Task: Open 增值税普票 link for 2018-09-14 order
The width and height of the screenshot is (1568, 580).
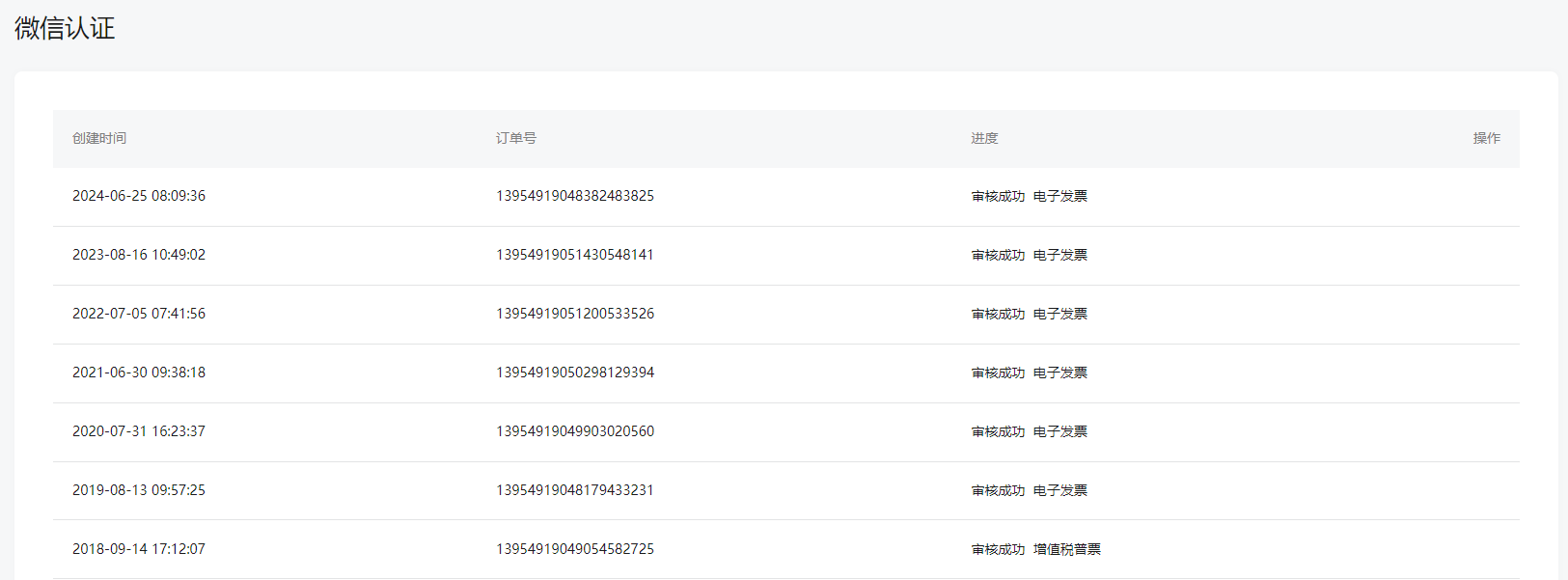Action: pyautogui.click(x=1066, y=549)
